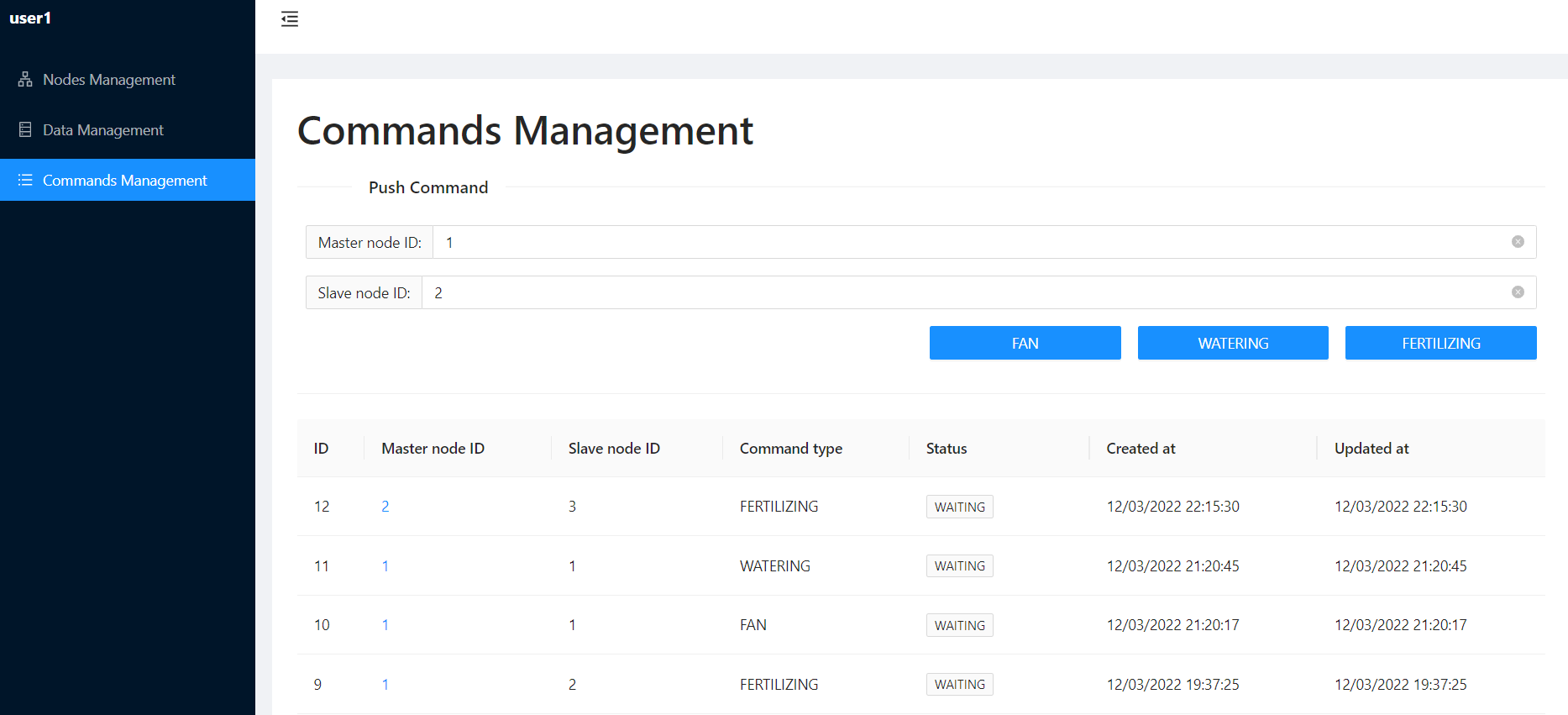
Task: Click the Push Command section title
Action: click(x=428, y=187)
